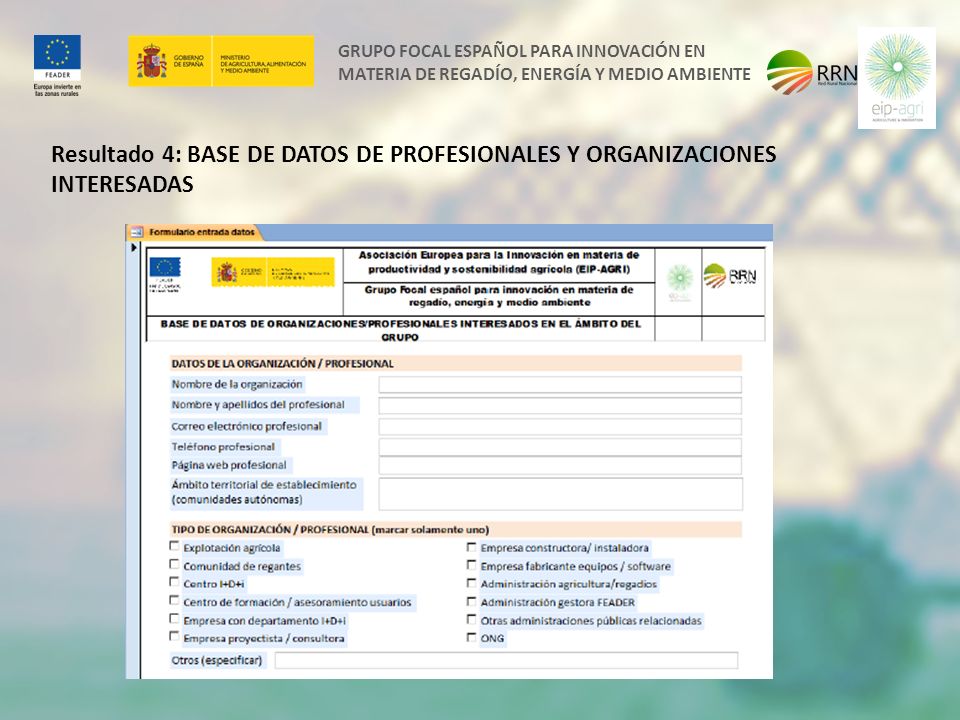Click the Nombre de la organización input field
This screenshot has height=720, width=960.
tap(560, 384)
